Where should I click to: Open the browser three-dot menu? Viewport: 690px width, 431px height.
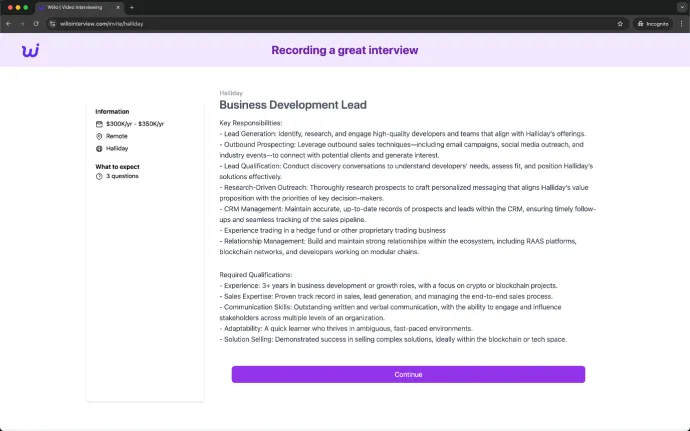coord(681,24)
